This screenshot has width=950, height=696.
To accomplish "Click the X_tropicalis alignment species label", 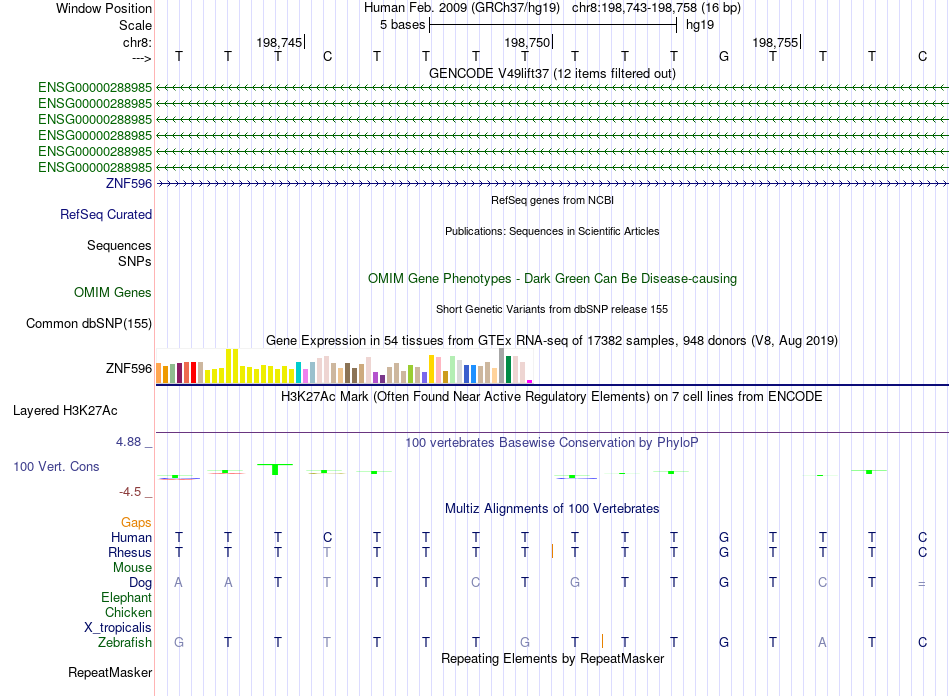I will coord(118,628).
